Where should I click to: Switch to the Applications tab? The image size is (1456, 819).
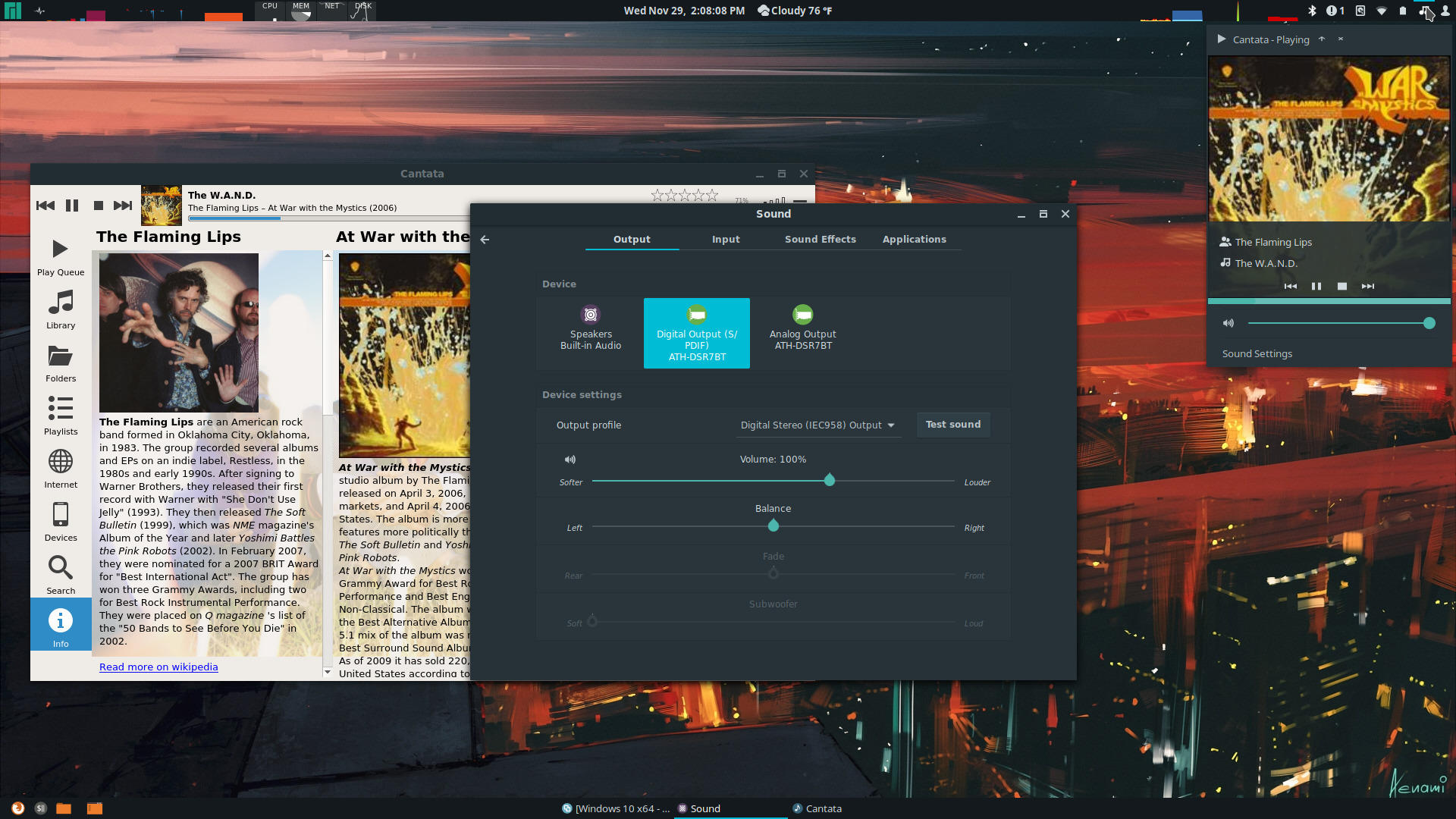(x=915, y=240)
